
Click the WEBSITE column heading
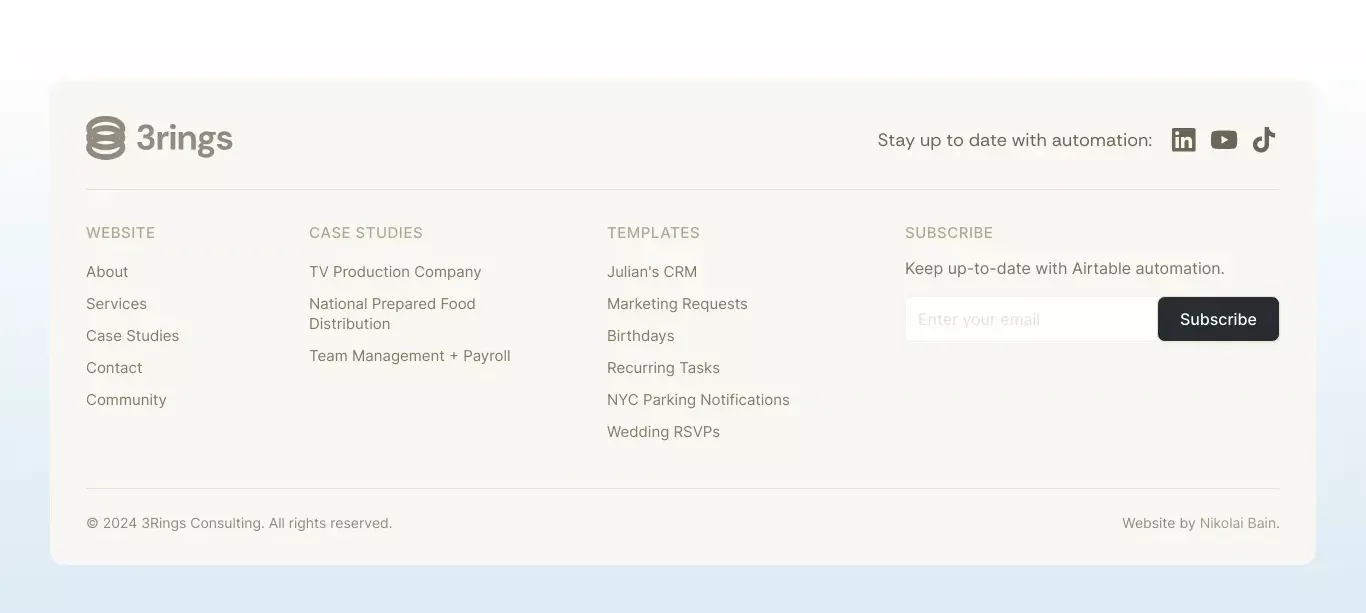point(120,233)
